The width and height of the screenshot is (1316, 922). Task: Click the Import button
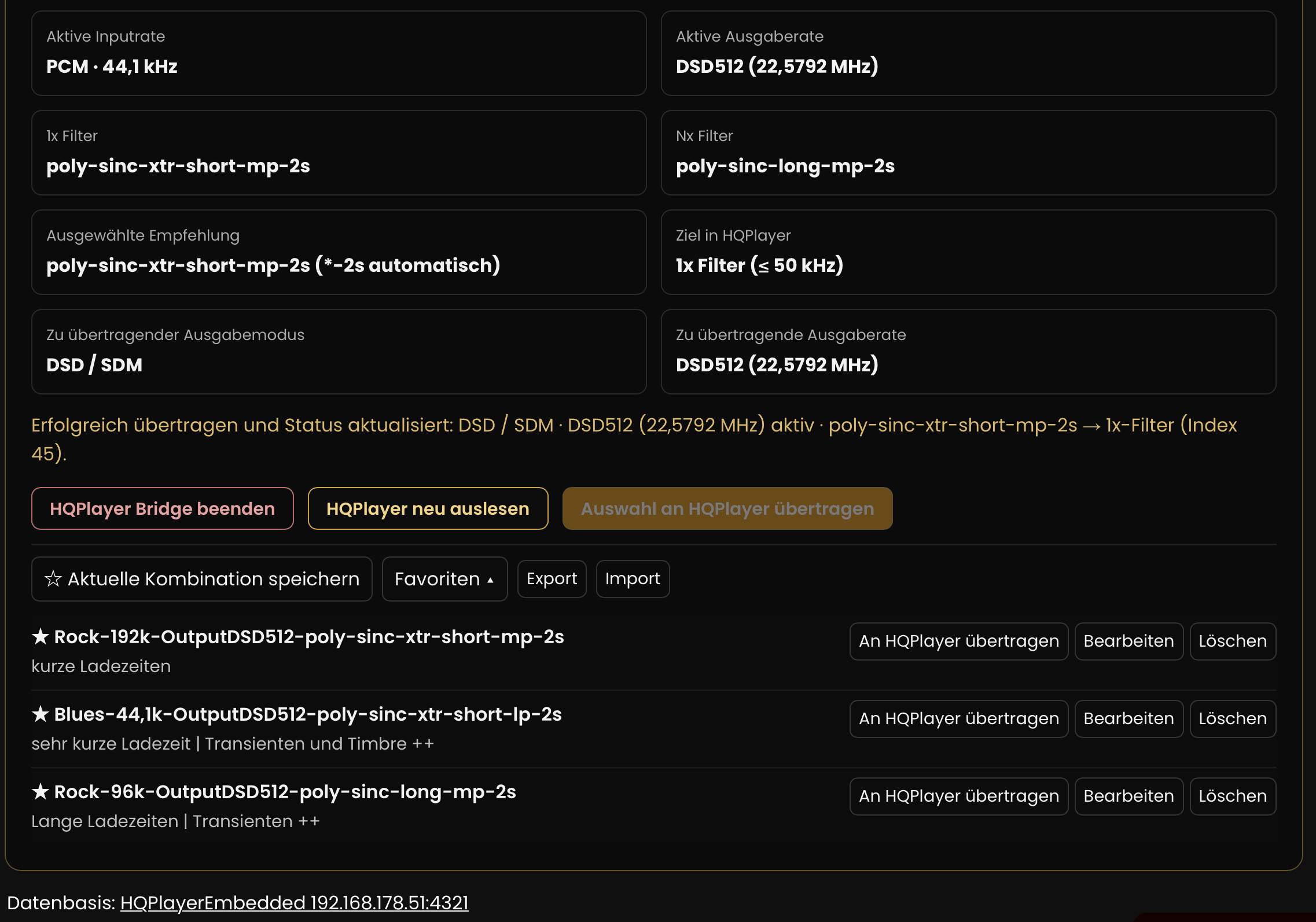633,579
